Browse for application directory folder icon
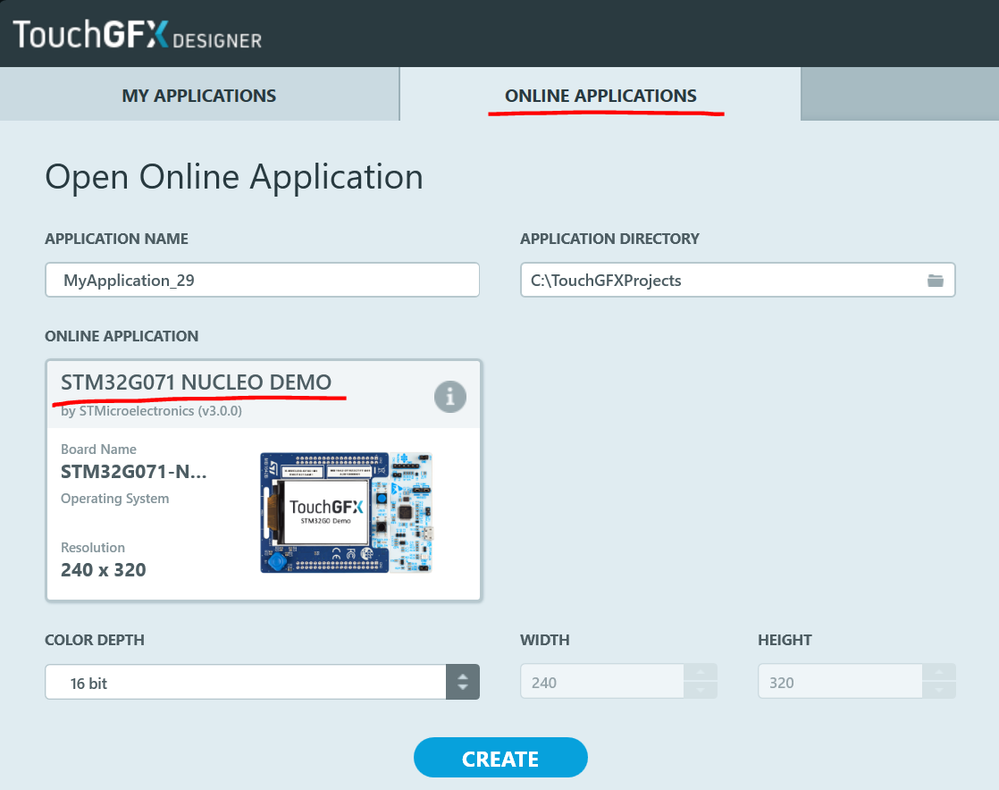The image size is (999, 790). 935,280
